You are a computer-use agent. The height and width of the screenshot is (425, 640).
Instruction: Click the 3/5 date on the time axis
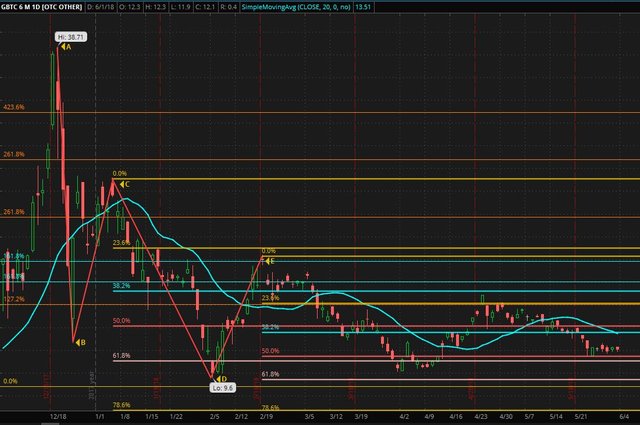tap(309, 417)
